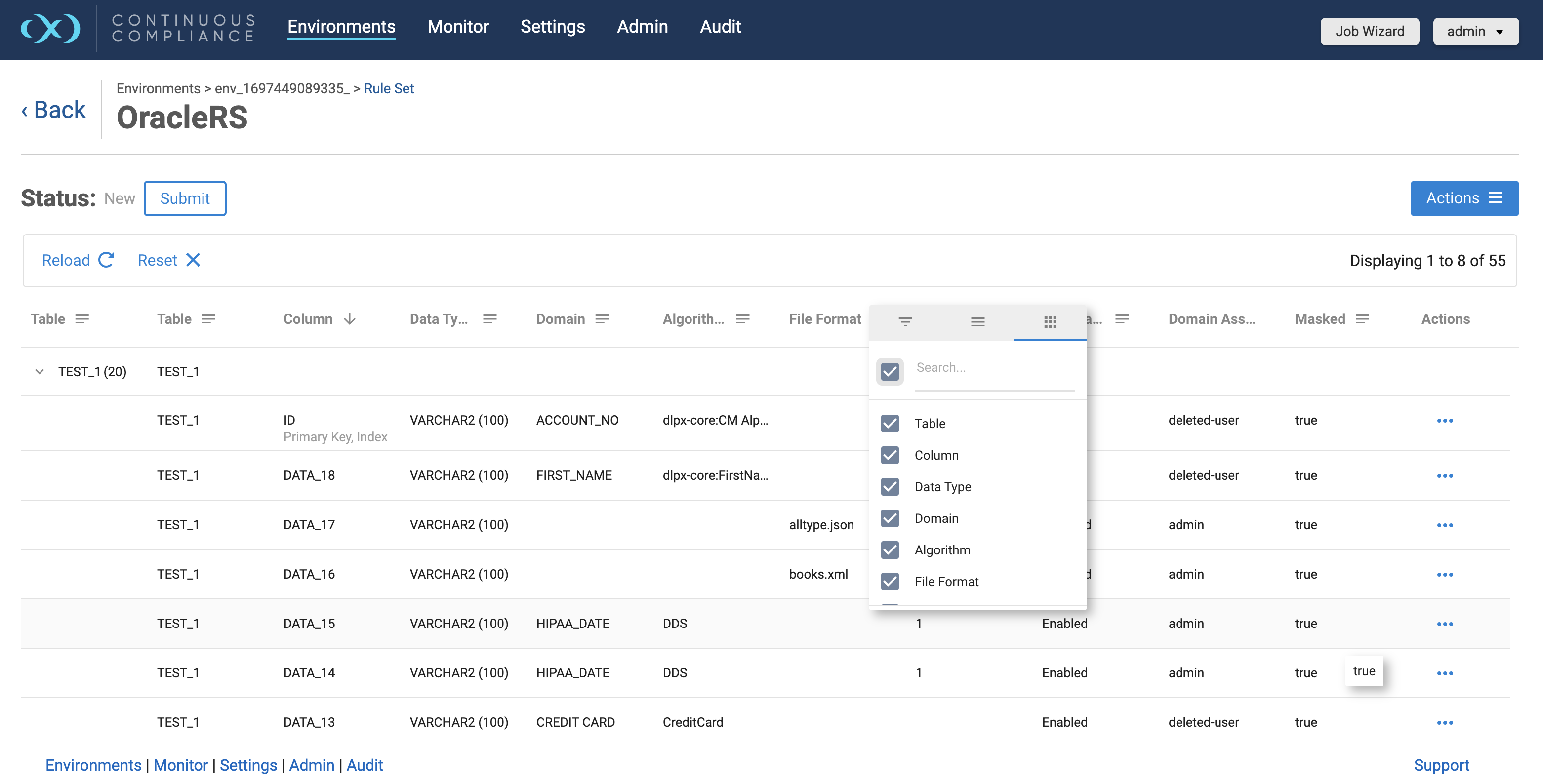
Task: Open Monitor in top navigation
Action: [458, 26]
